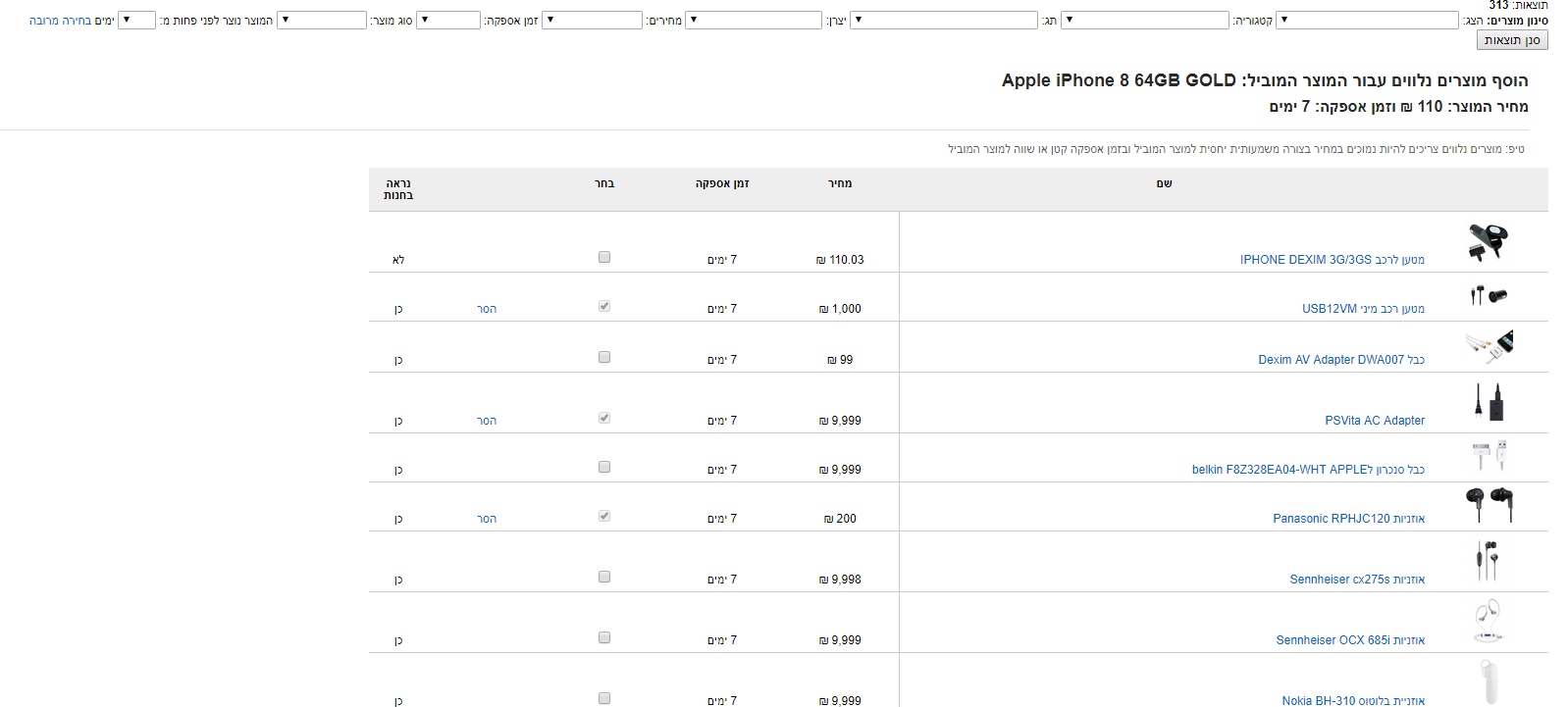This screenshot has height=707, width=1568.
Task: Open the Dexim AV Adapter DWA007 link
Action: coord(1341,360)
